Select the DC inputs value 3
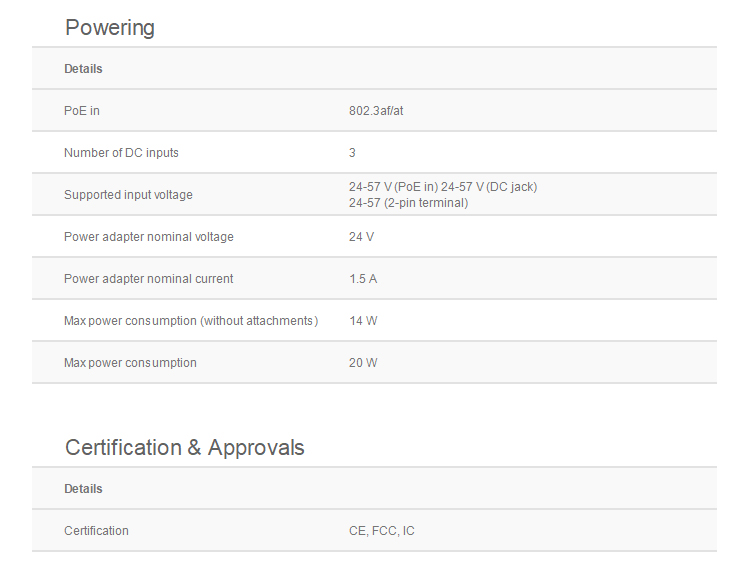Viewport: 750px width, 574px height. coord(352,153)
